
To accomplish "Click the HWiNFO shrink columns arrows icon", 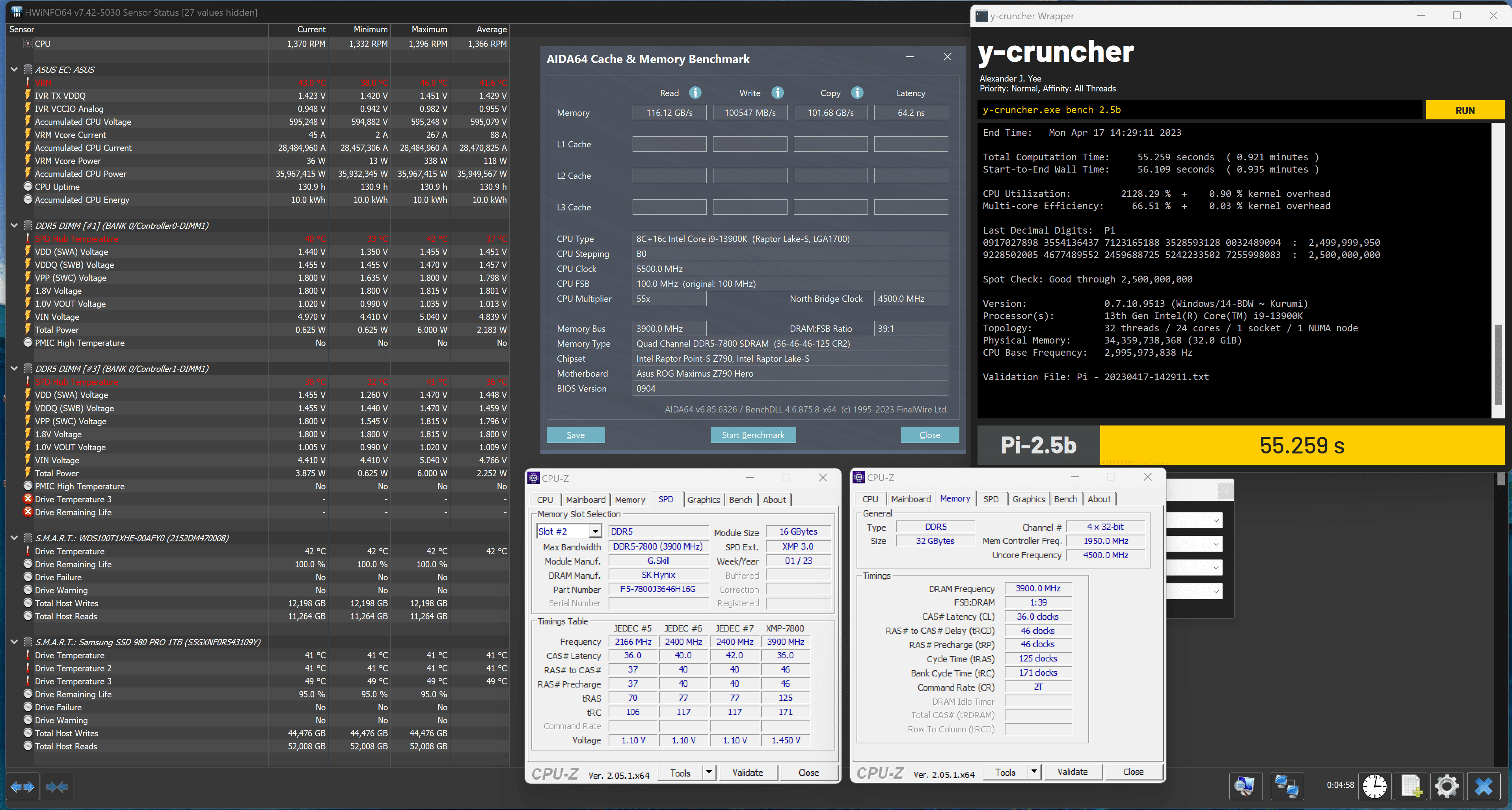I will 57,786.
